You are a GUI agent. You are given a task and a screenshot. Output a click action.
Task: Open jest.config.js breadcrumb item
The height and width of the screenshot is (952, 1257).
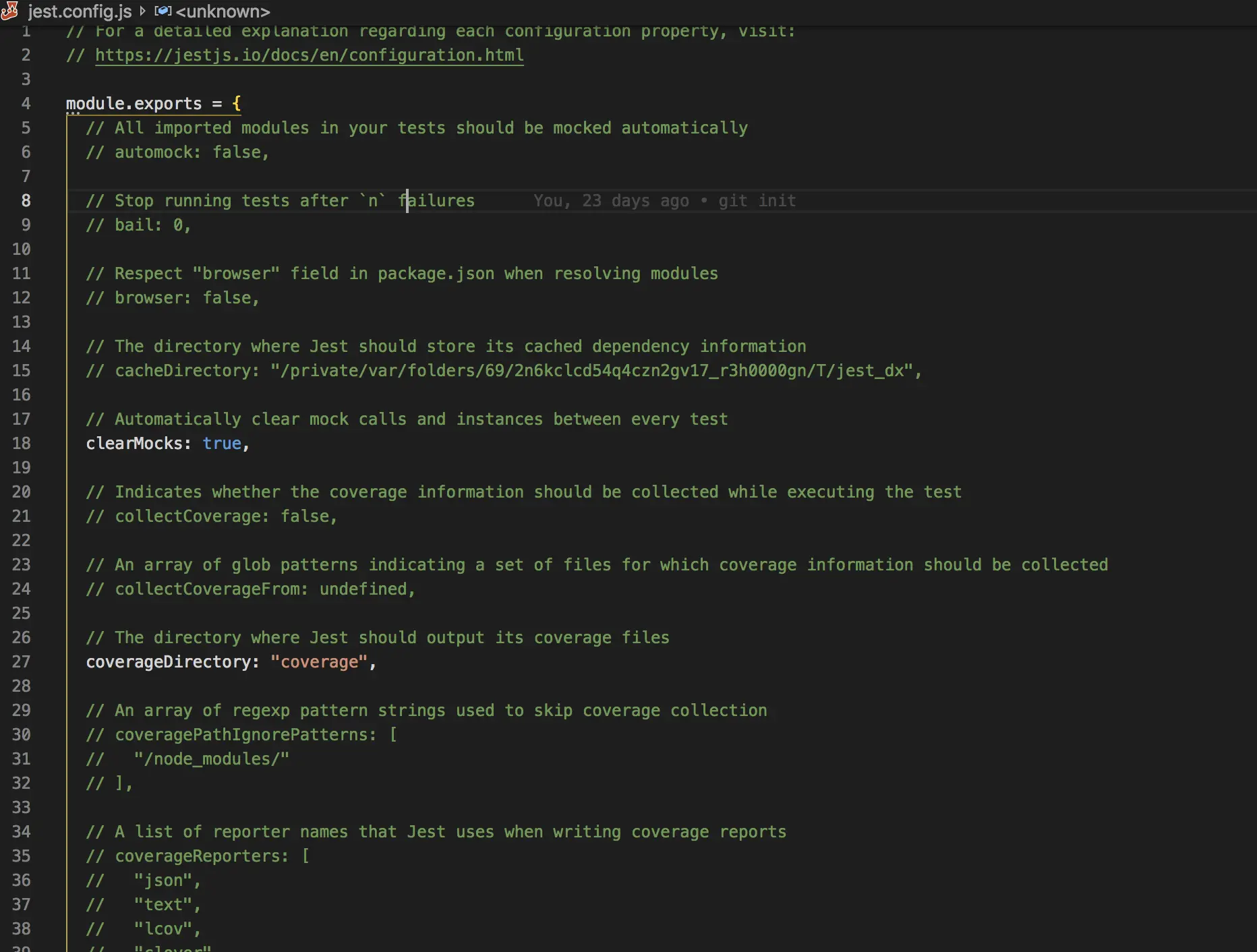click(80, 11)
